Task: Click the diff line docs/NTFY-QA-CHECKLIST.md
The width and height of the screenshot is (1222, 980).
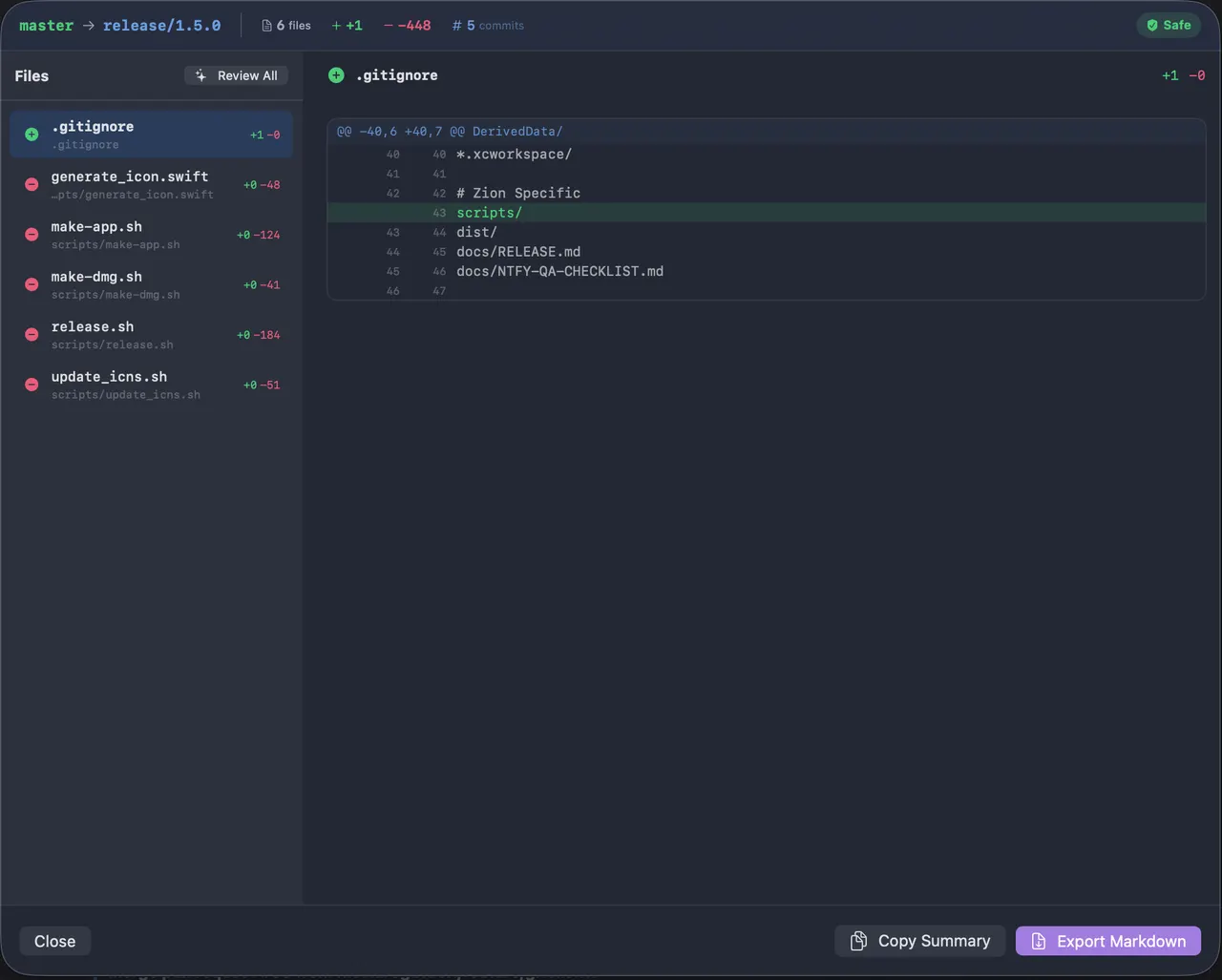Action: click(x=767, y=271)
